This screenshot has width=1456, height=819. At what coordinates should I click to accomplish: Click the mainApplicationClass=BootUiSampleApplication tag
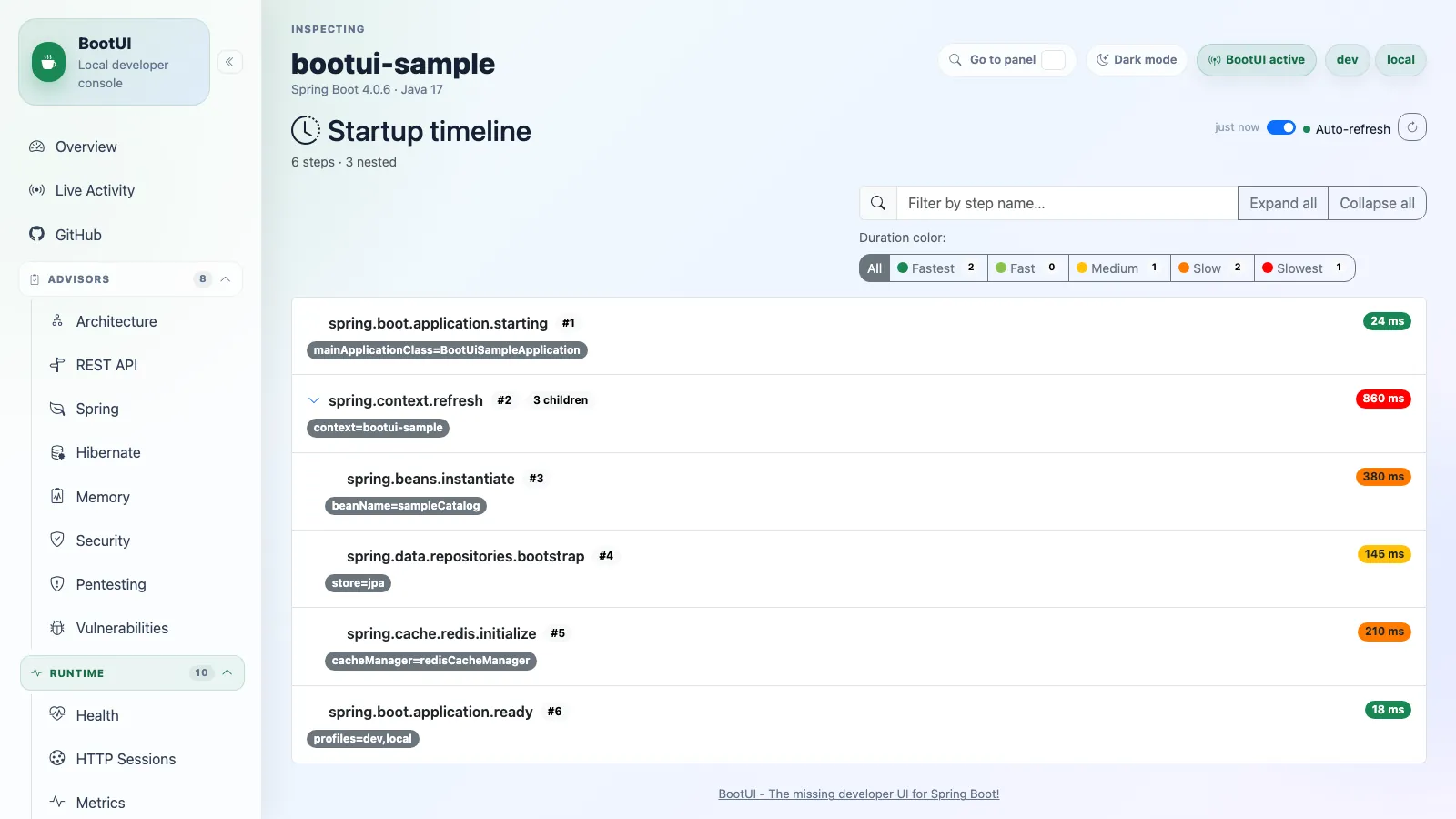pyautogui.click(x=447, y=350)
